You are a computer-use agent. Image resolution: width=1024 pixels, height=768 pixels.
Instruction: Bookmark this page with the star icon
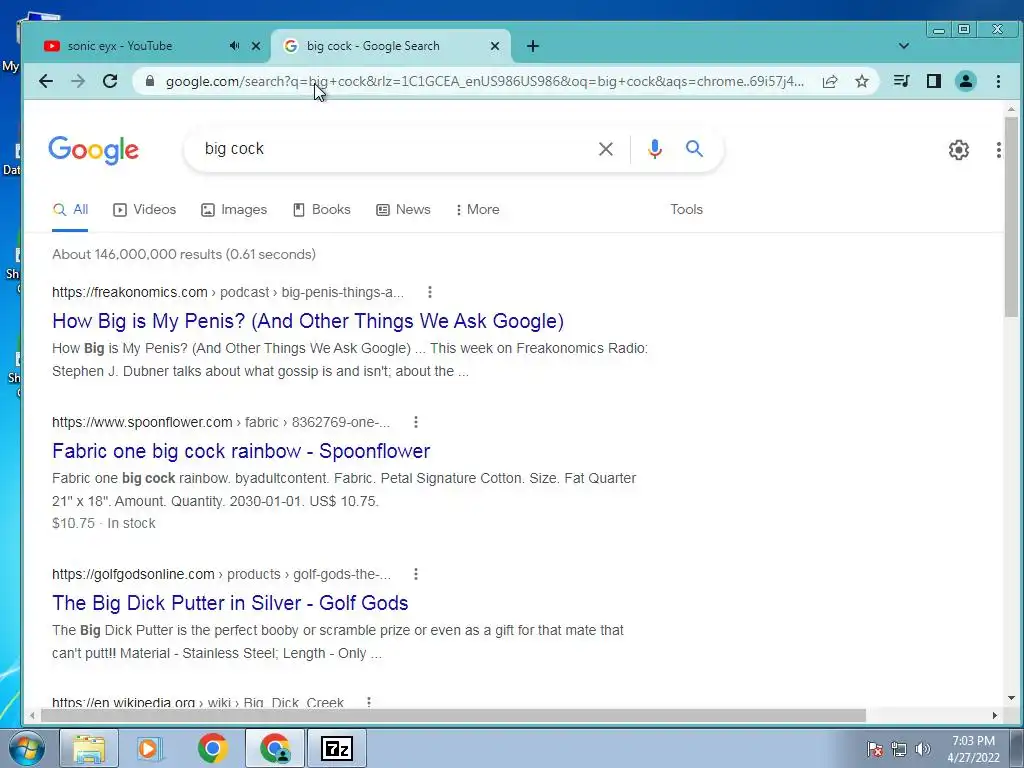pyautogui.click(x=862, y=81)
